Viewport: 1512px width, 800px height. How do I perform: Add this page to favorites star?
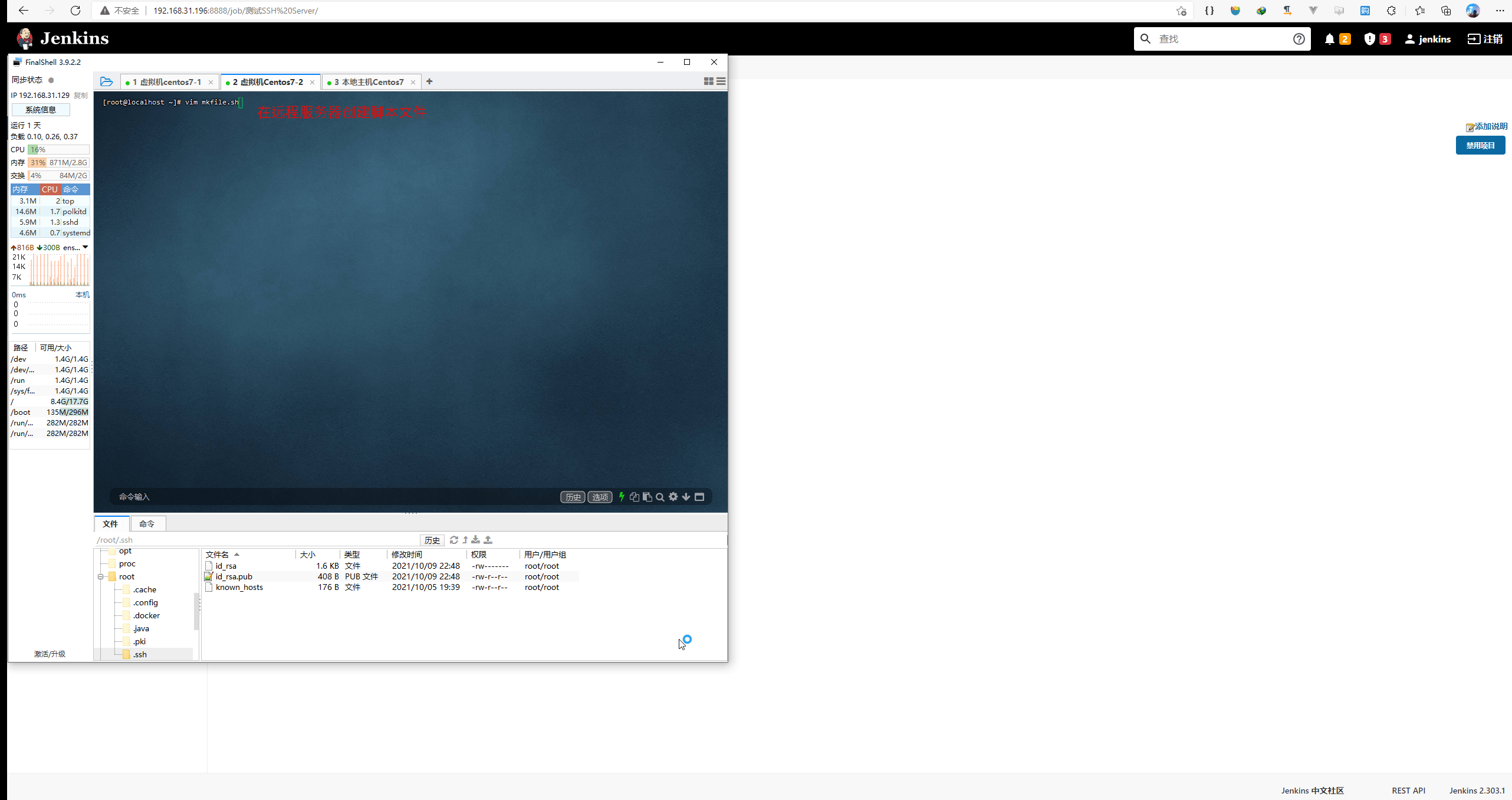point(1181,11)
